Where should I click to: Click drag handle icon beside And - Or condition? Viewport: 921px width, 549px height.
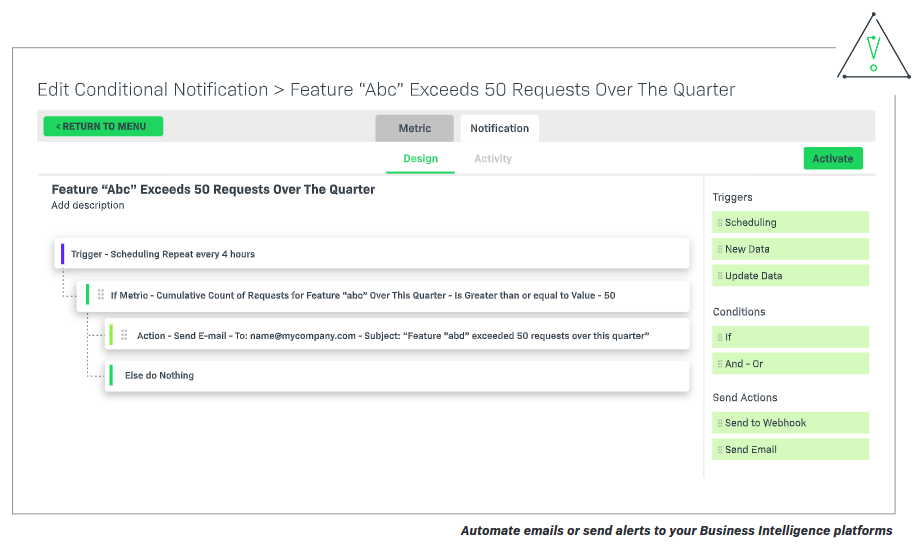(x=719, y=364)
